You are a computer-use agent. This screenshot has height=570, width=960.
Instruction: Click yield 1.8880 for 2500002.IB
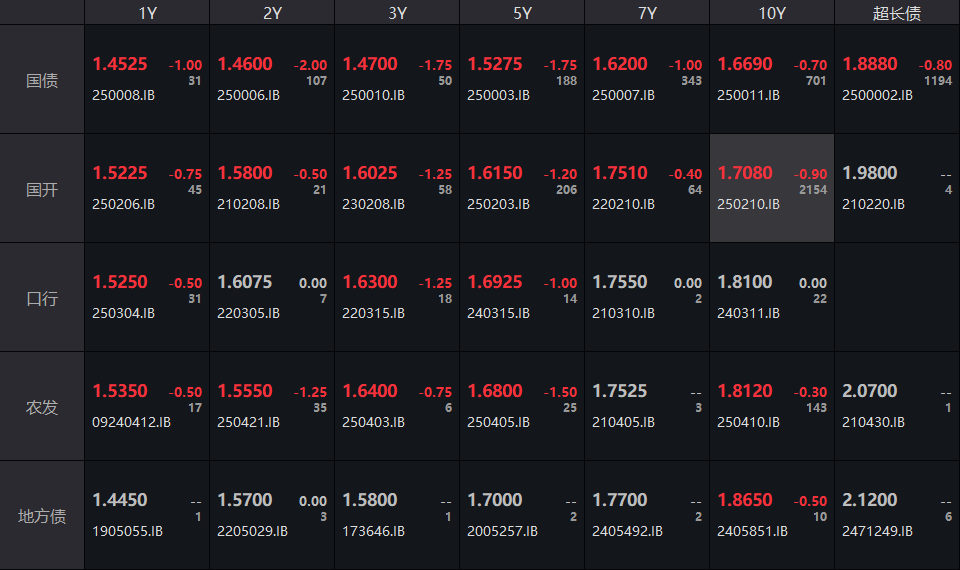869,64
